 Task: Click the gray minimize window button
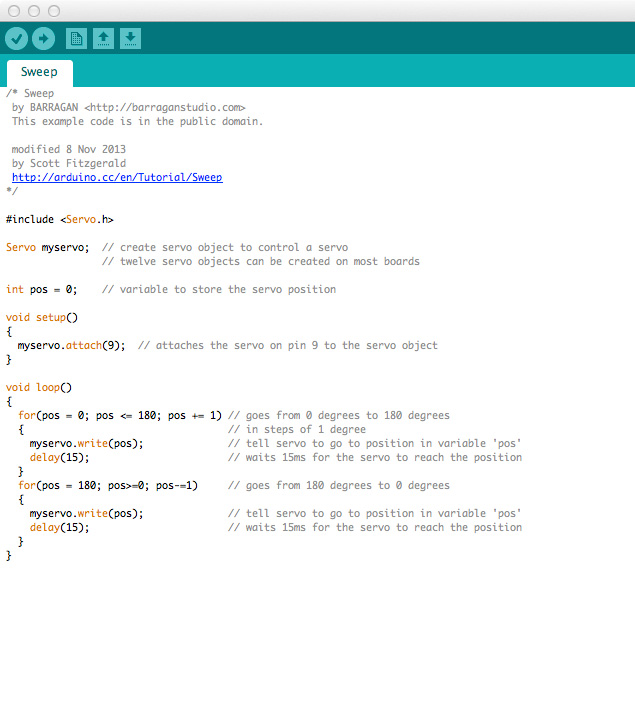(34, 11)
